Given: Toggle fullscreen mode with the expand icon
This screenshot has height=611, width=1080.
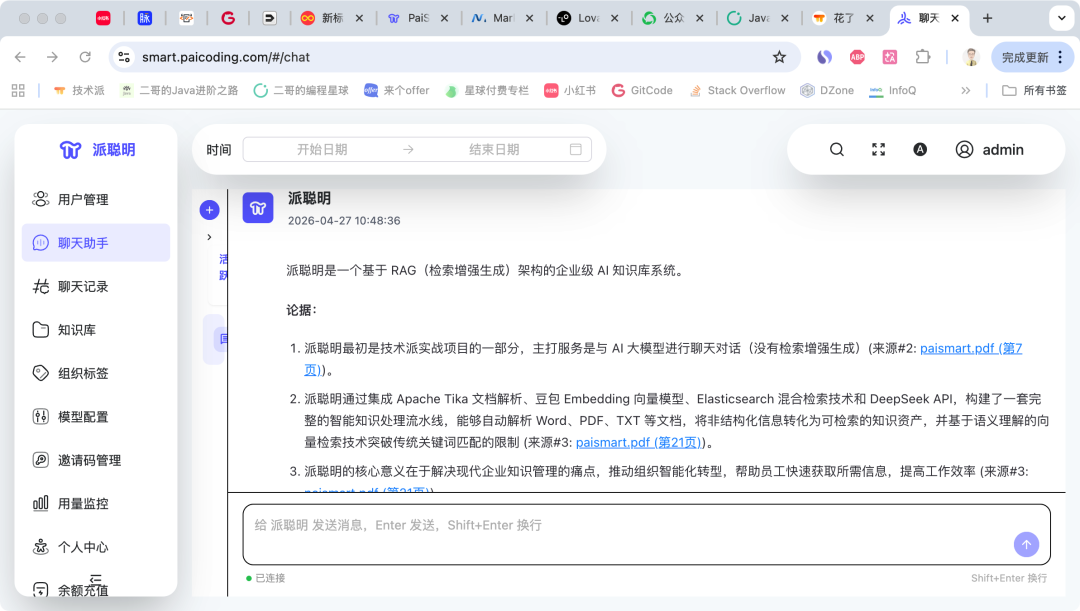Looking at the screenshot, I should click(x=878, y=149).
